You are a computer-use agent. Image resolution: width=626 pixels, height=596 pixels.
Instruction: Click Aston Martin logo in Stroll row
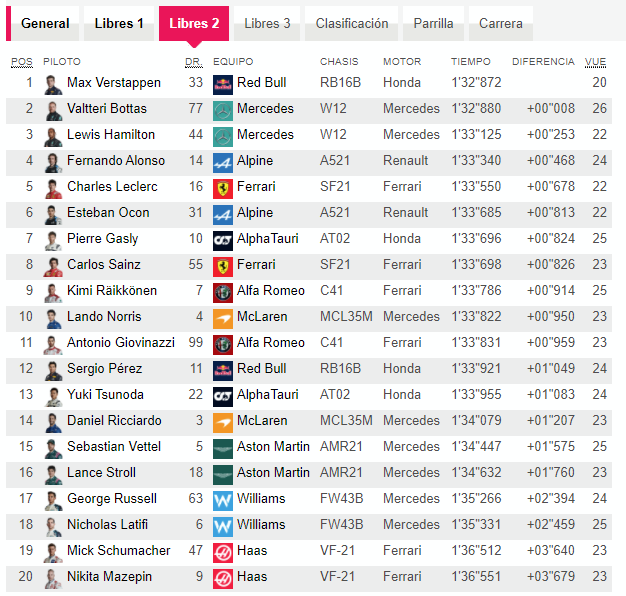pyautogui.click(x=223, y=474)
